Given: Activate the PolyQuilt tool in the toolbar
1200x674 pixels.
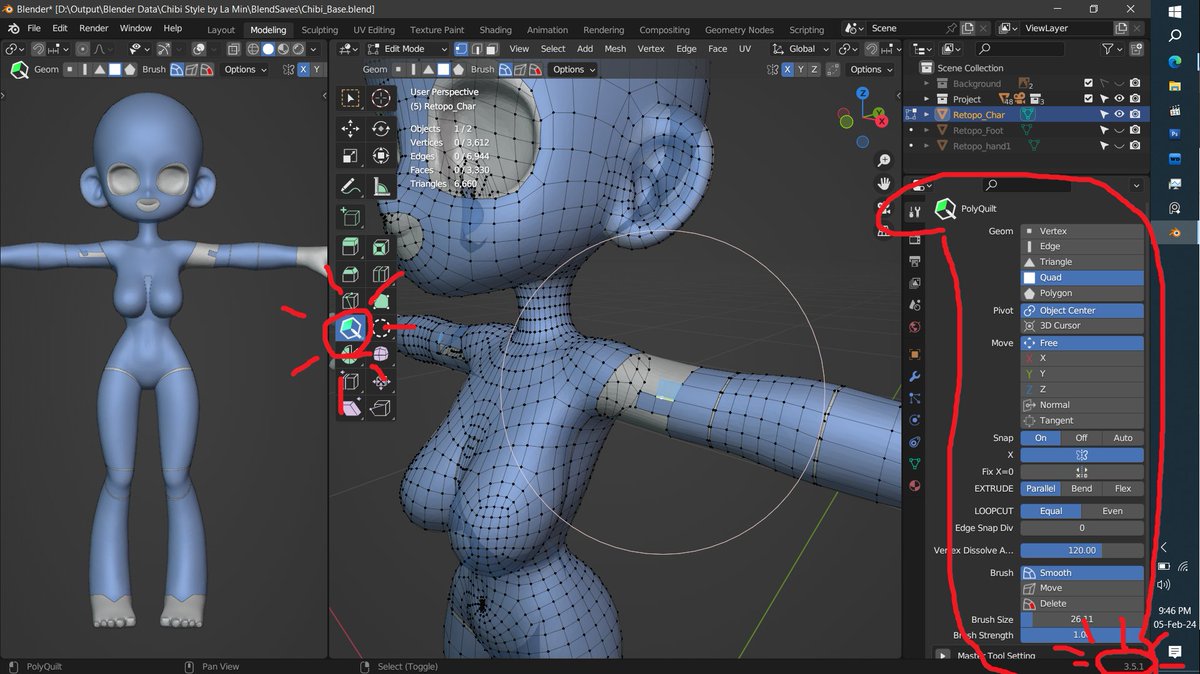Looking at the screenshot, I should [351, 328].
